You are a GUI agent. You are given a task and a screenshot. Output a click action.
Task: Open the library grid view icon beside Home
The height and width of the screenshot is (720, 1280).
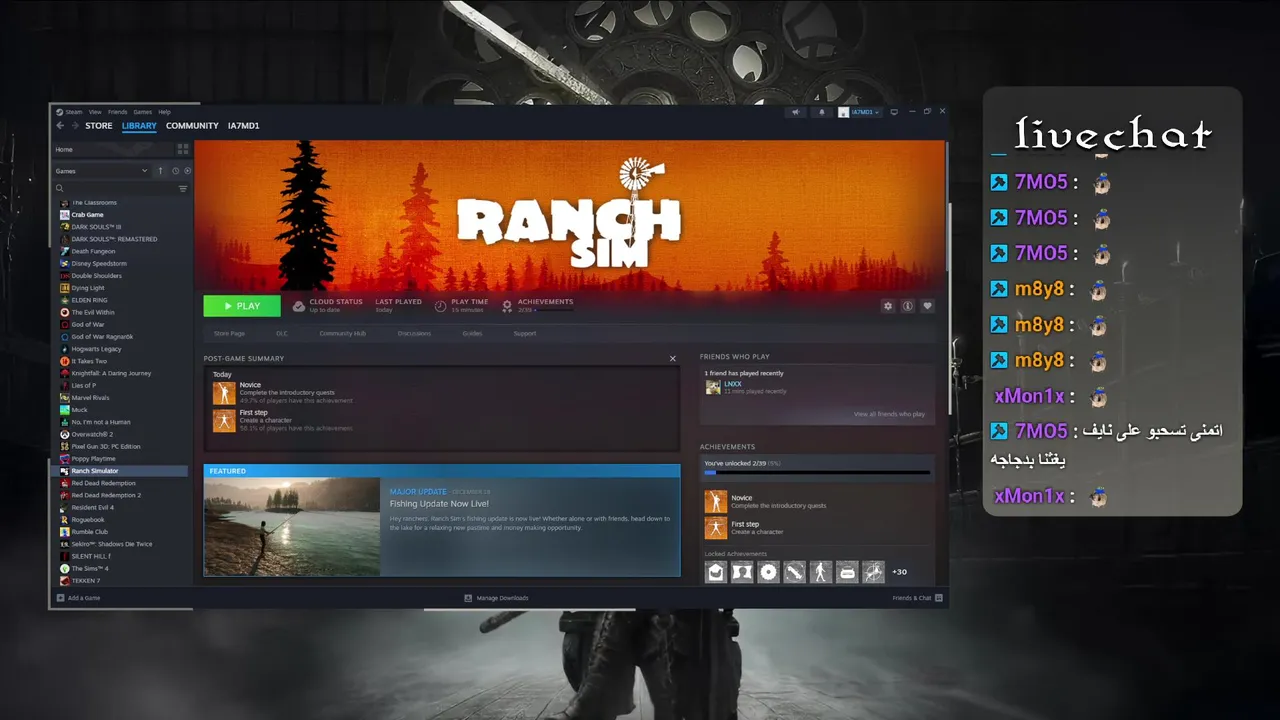point(183,149)
